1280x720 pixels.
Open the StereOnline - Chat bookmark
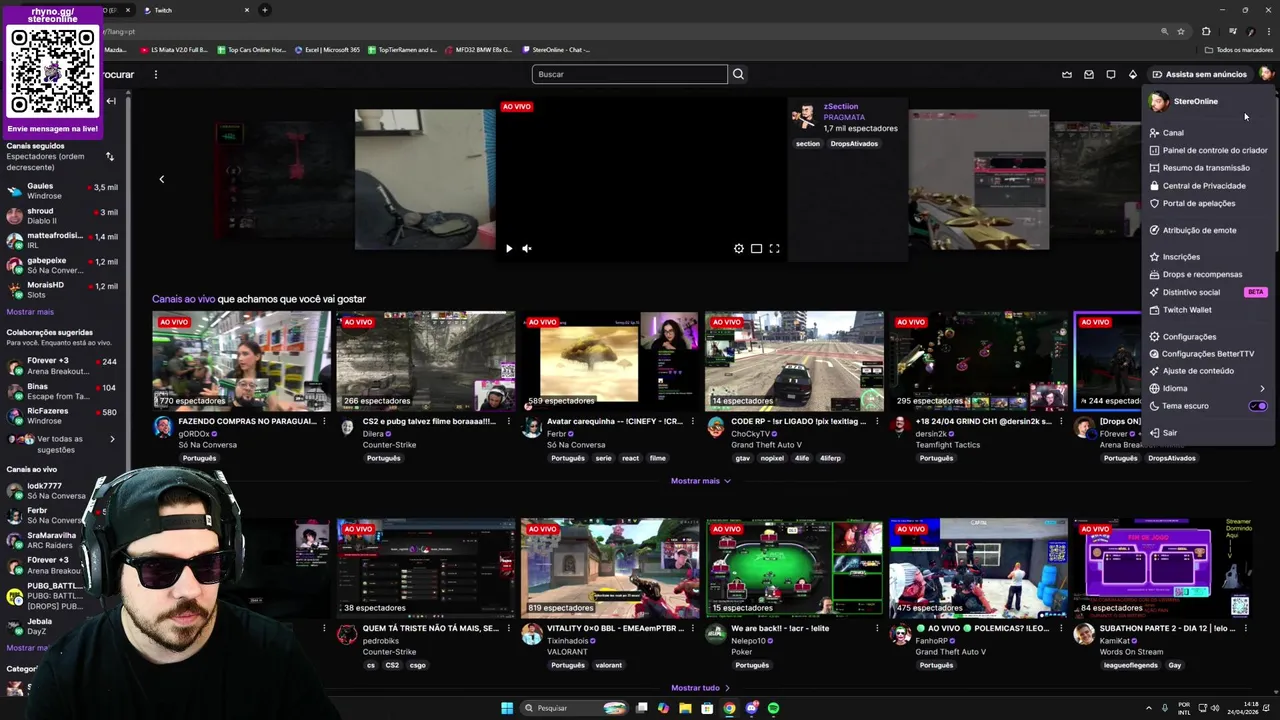point(556,50)
